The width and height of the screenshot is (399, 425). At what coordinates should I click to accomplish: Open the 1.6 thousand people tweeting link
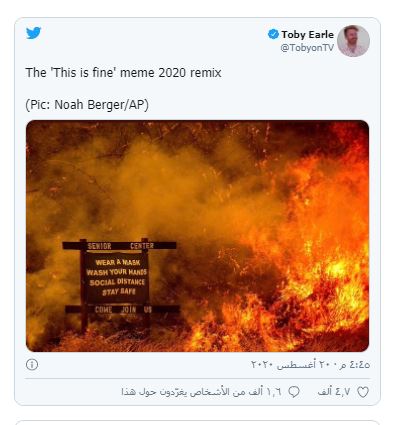[201, 392]
